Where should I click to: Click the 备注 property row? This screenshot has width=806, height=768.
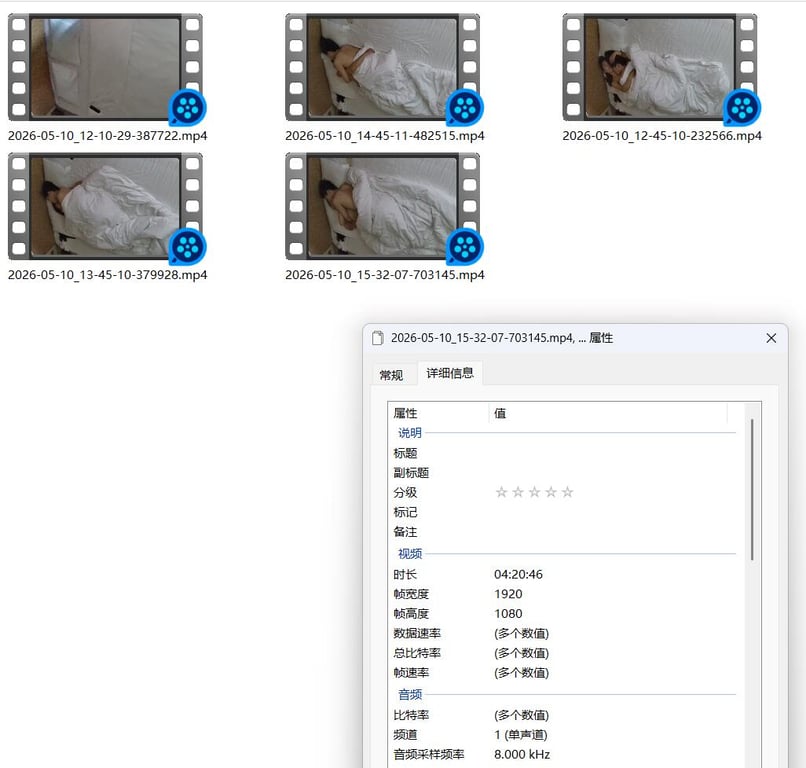point(564,532)
